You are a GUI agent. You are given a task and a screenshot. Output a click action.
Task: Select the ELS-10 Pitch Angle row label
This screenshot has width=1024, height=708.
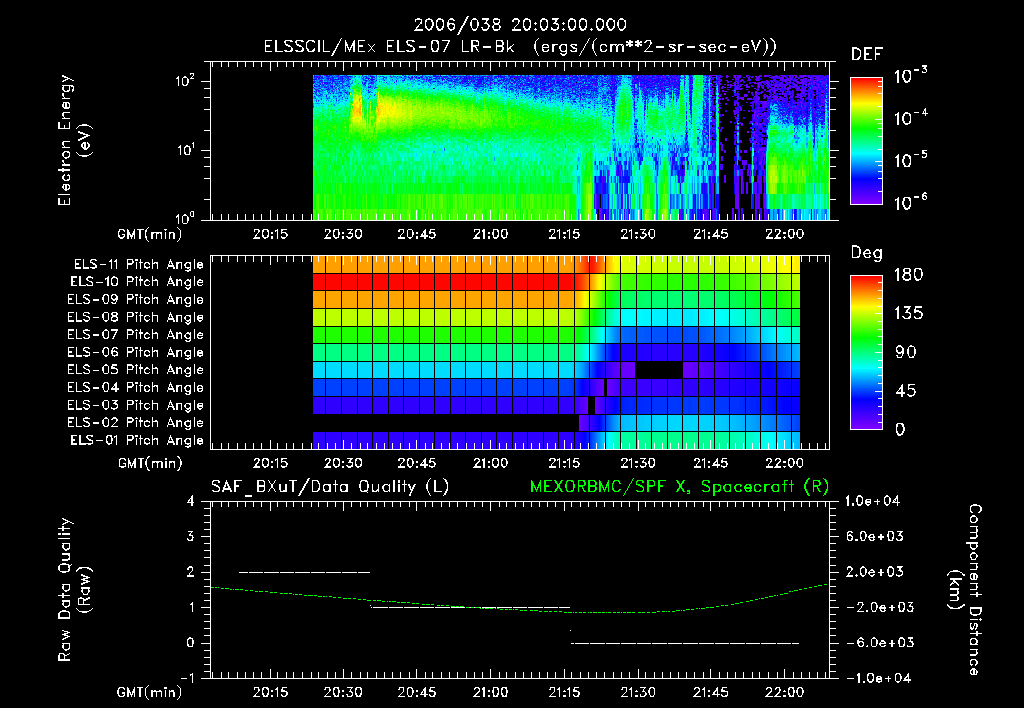click(137, 282)
